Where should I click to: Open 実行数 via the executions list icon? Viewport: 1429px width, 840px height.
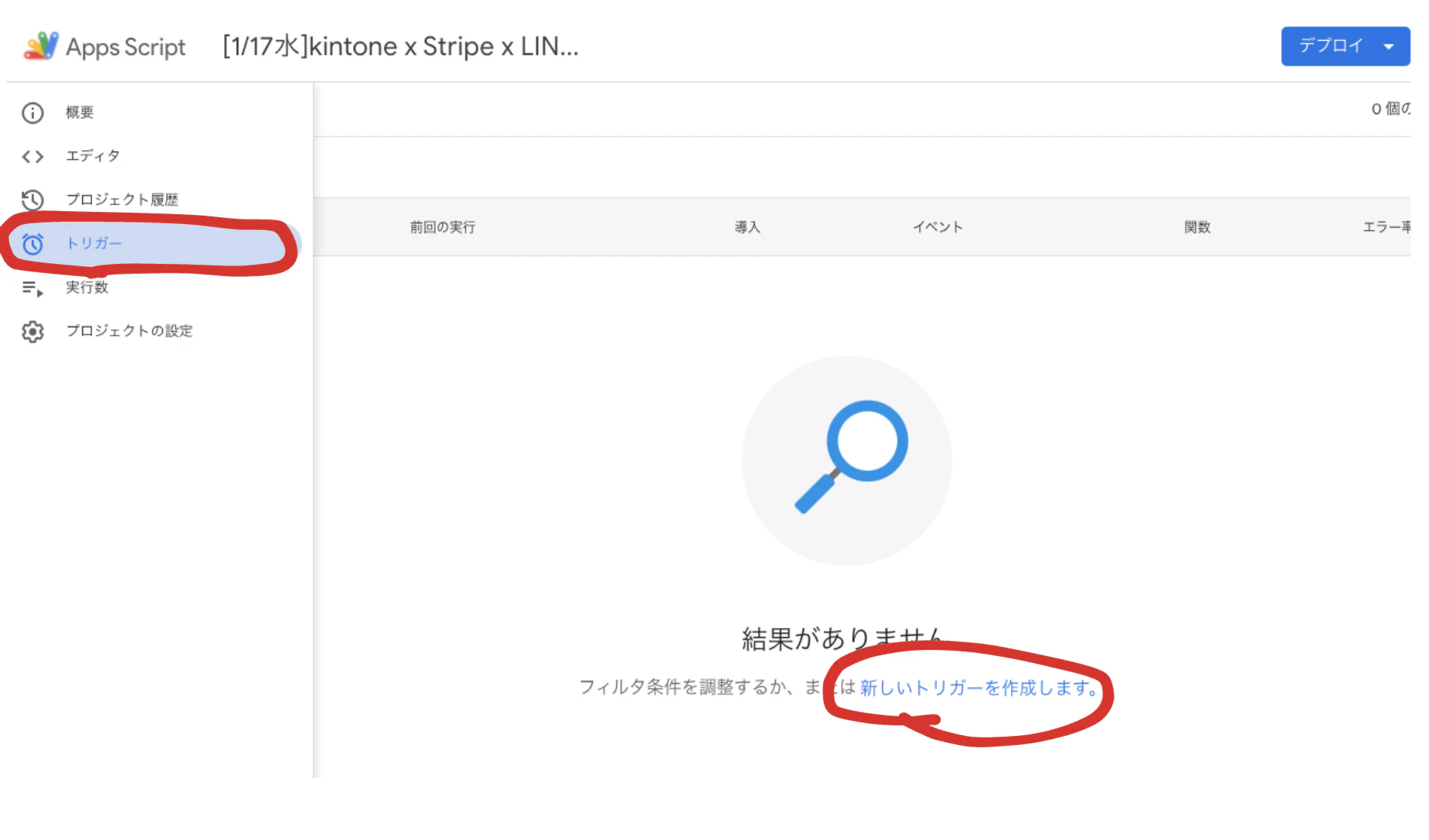pyautogui.click(x=32, y=287)
